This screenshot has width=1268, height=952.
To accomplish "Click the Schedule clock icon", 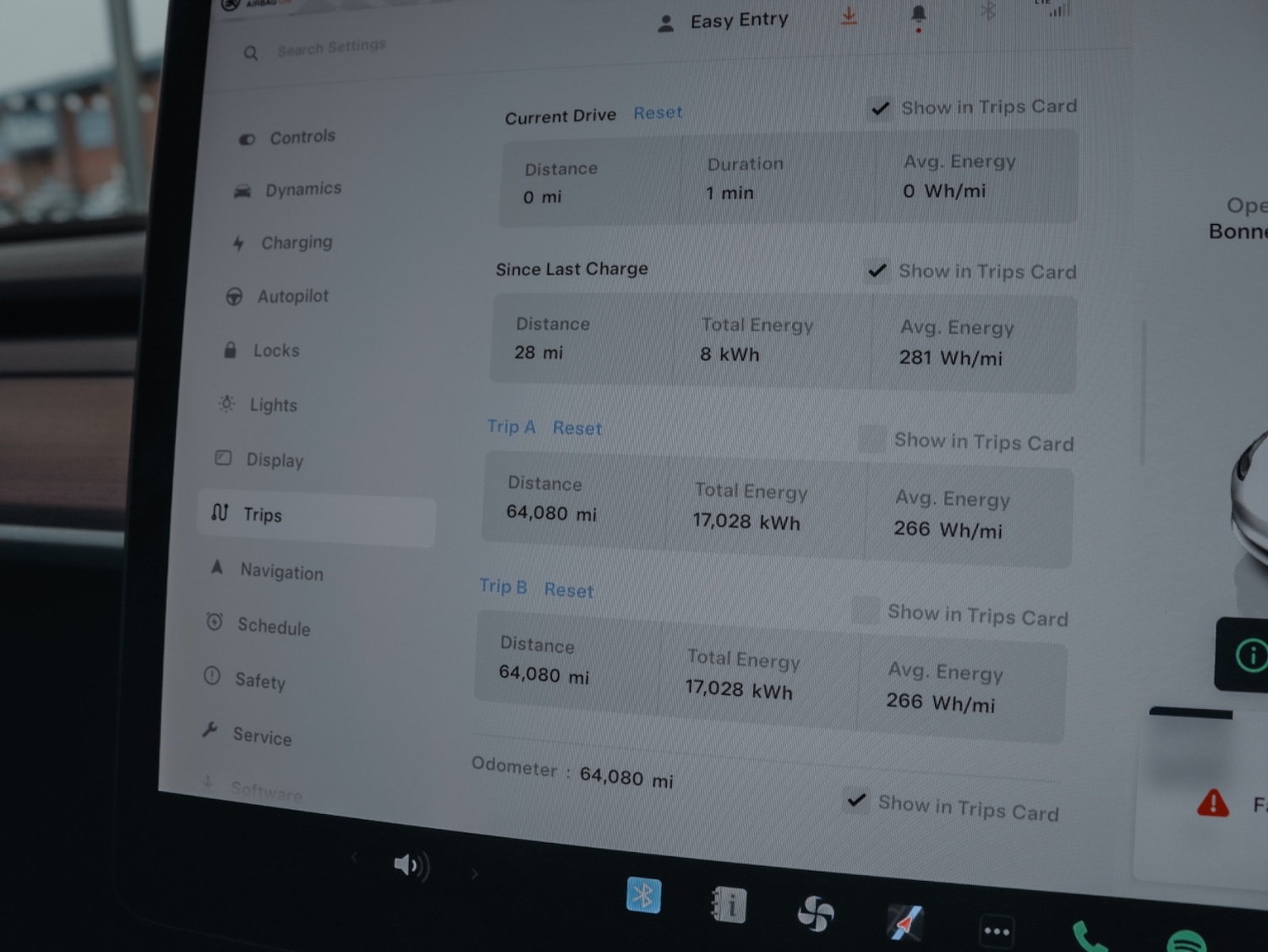I will coord(215,622).
